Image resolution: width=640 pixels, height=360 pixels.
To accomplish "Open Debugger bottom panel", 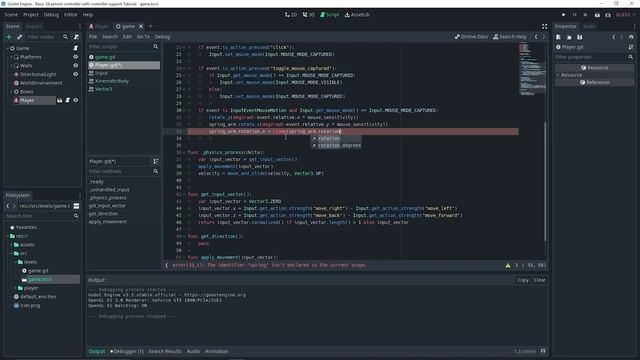I will pos(127,351).
